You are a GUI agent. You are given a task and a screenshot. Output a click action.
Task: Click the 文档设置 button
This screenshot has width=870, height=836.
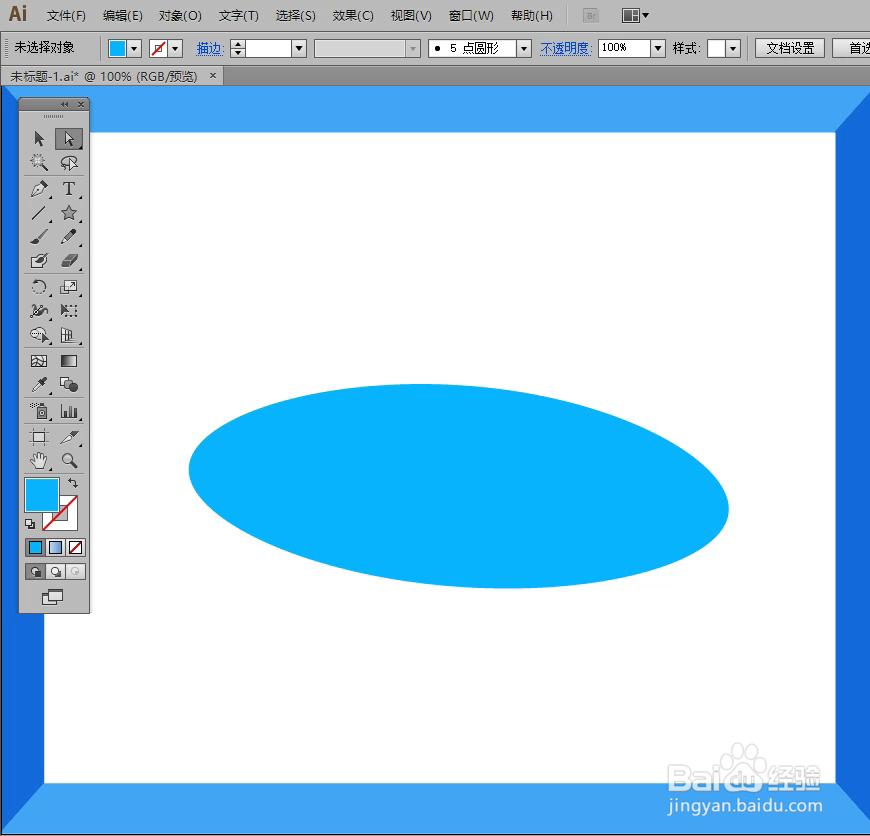[x=790, y=49]
